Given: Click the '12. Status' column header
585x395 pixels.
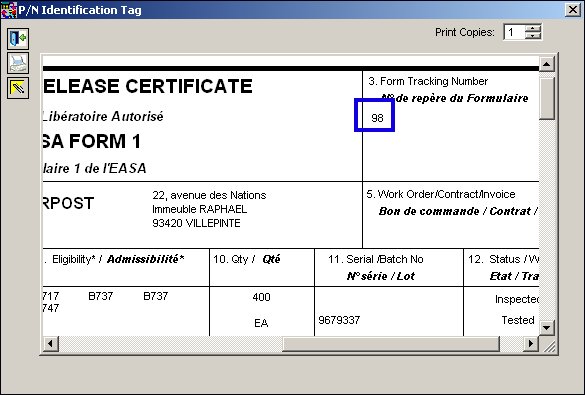Looking at the screenshot, I should click(503, 259).
